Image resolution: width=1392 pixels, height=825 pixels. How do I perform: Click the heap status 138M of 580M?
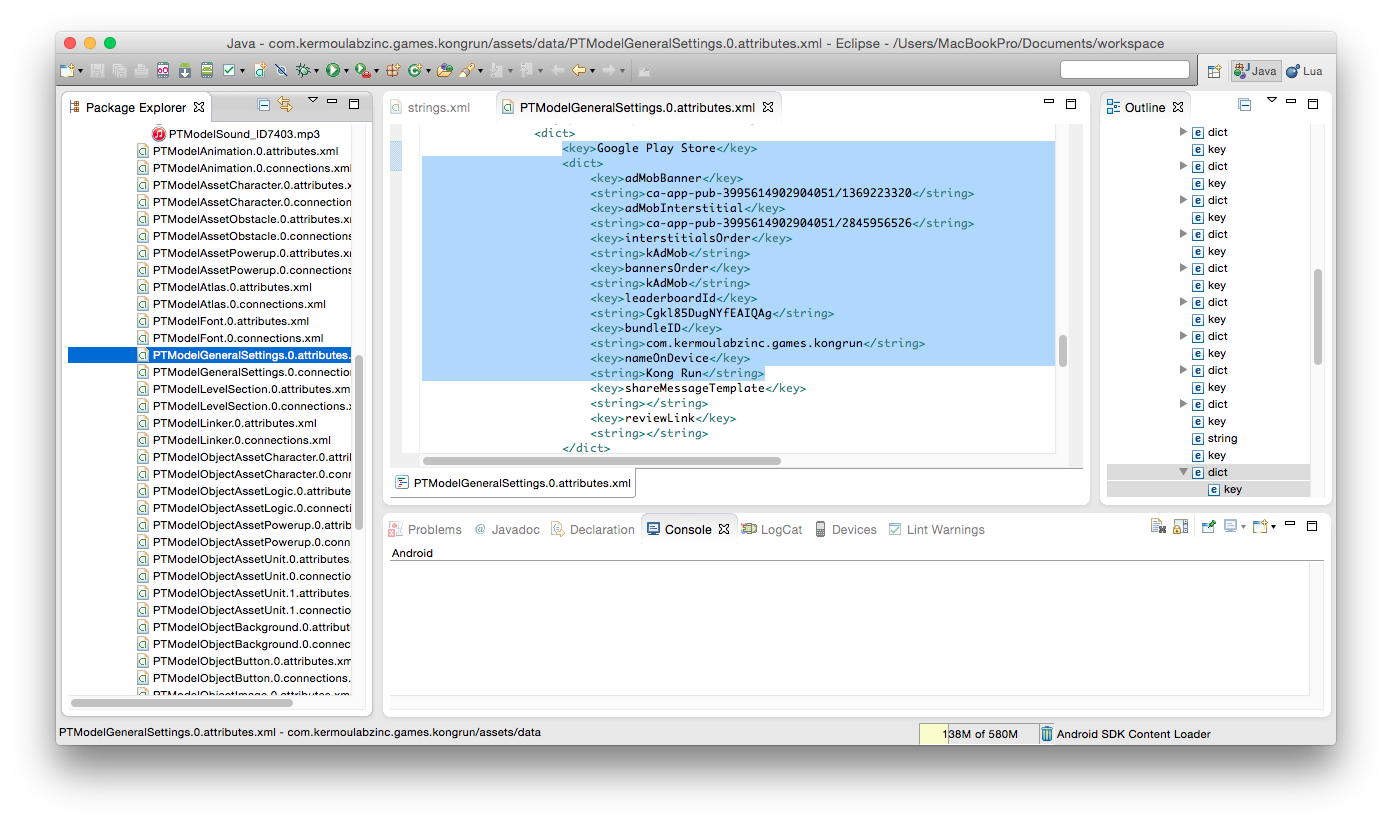click(980, 734)
